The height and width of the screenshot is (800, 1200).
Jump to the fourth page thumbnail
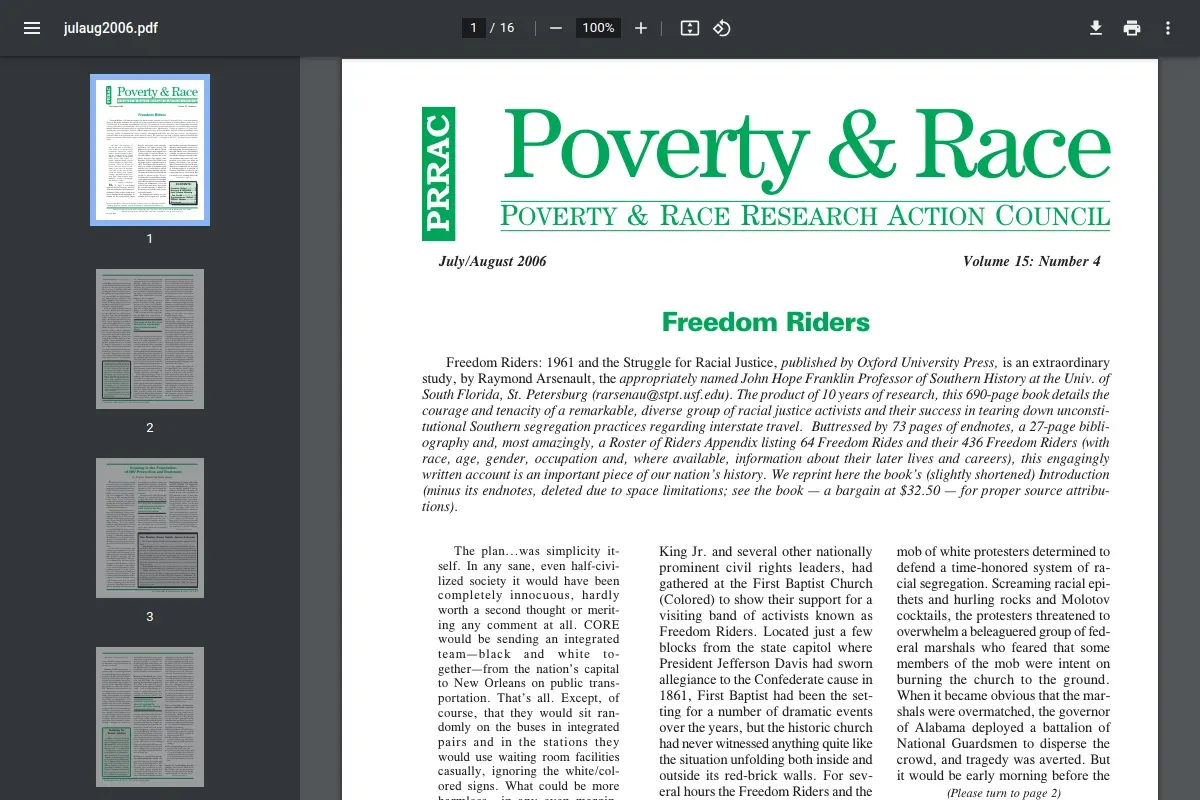coord(150,717)
